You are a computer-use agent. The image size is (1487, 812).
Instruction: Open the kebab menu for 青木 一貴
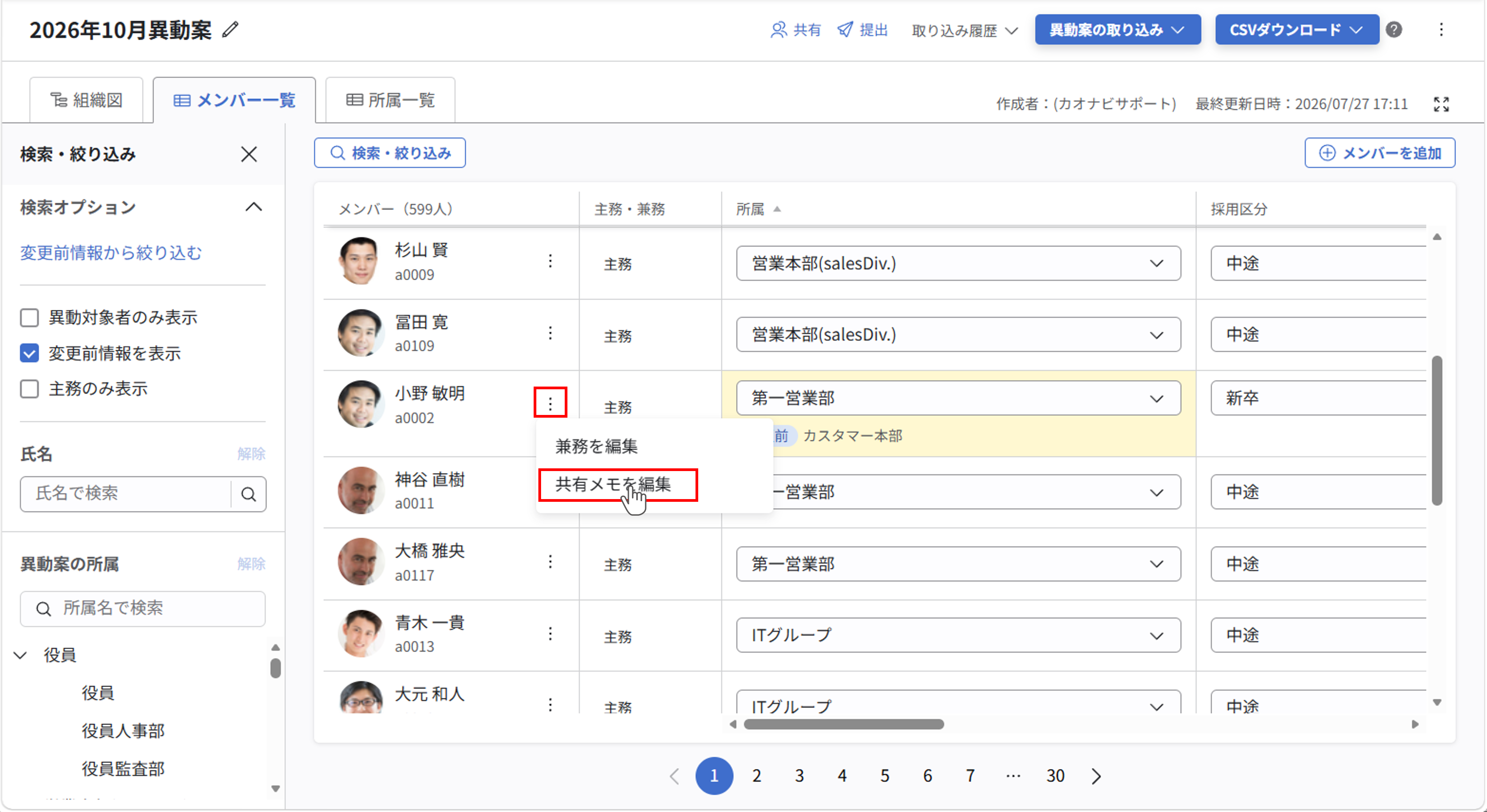pos(550,634)
